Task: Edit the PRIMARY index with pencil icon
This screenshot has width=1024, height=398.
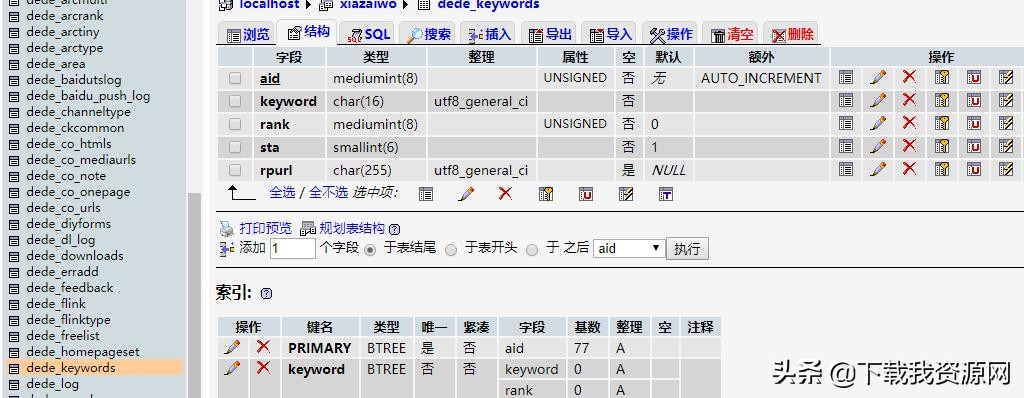Action: (232, 347)
